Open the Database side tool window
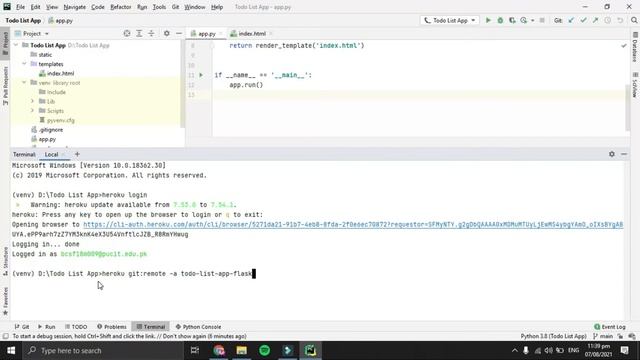Image resolution: width=640 pixels, height=360 pixels. tap(635, 47)
